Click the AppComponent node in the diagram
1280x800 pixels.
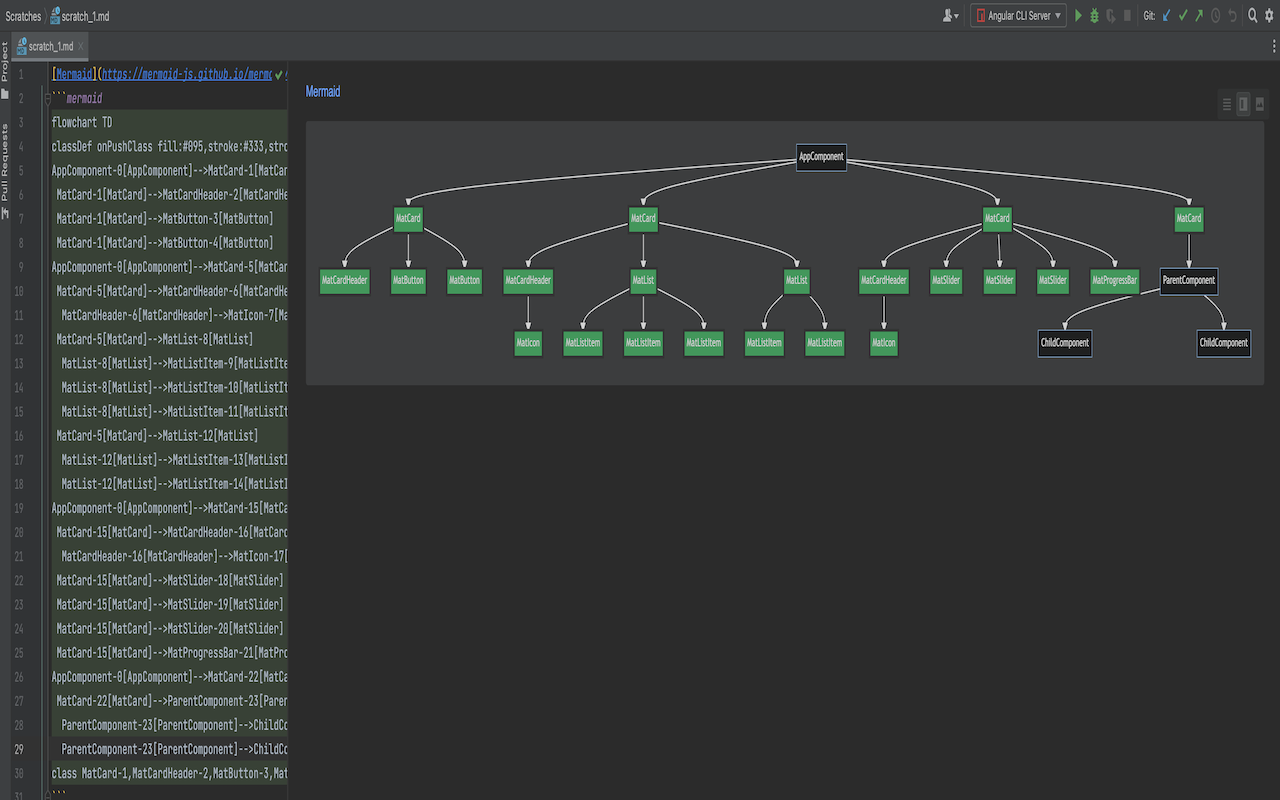pos(821,157)
